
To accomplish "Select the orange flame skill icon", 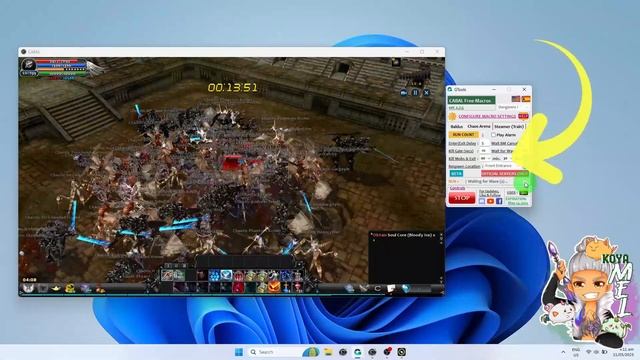I will tap(274, 287).
